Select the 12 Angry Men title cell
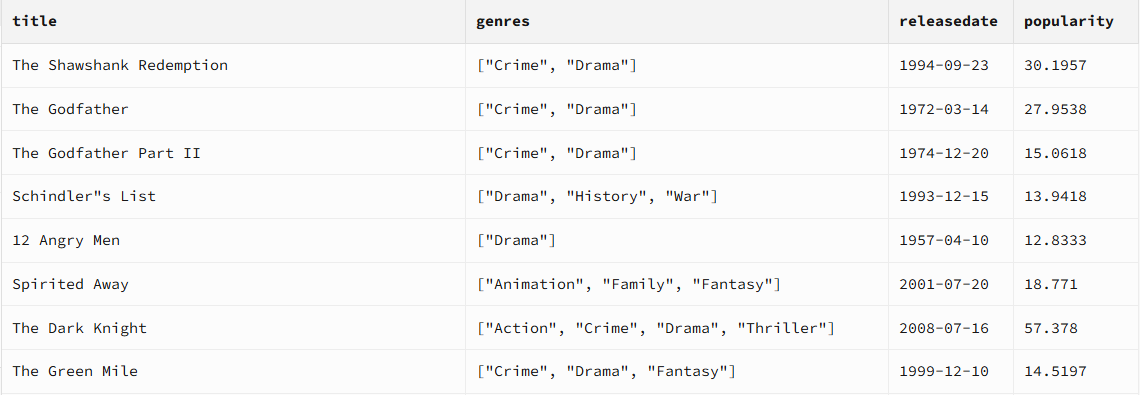The image size is (1140, 395). click(233, 240)
